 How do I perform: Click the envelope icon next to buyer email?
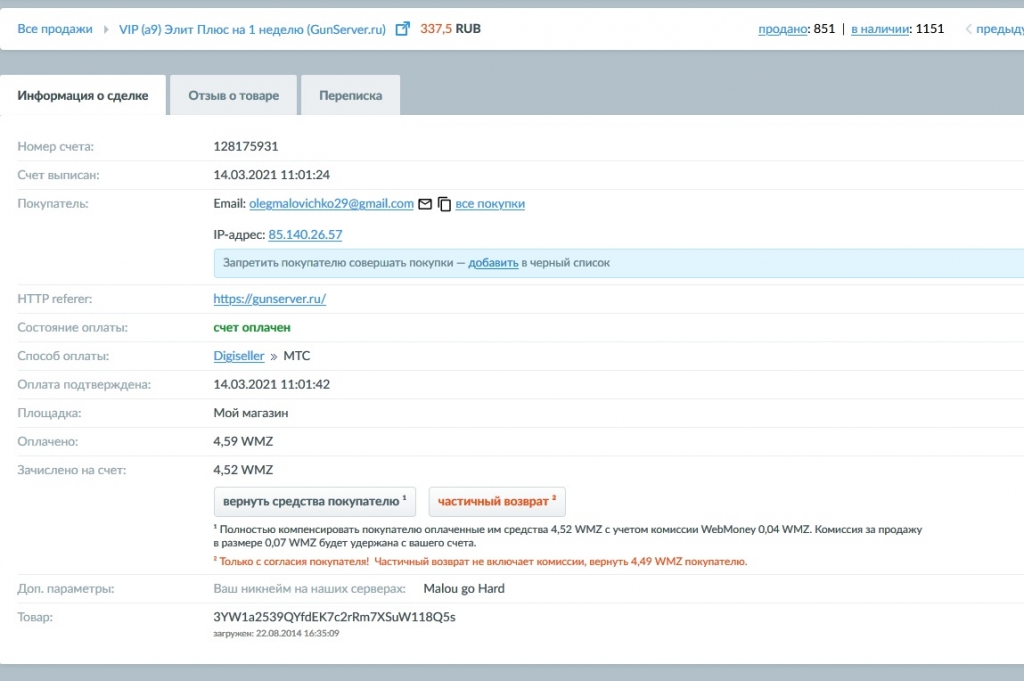pyautogui.click(x=425, y=204)
